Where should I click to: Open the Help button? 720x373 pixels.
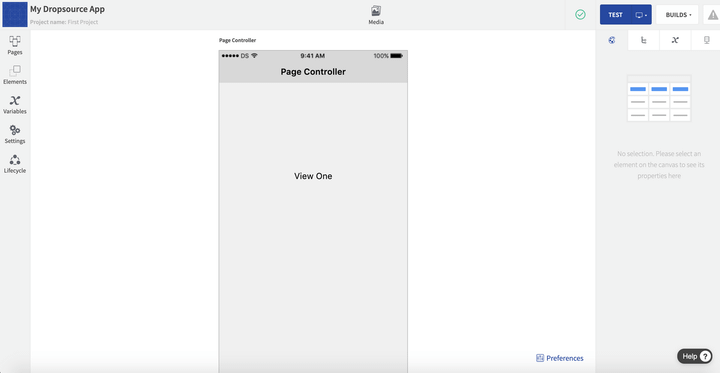coord(695,356)
